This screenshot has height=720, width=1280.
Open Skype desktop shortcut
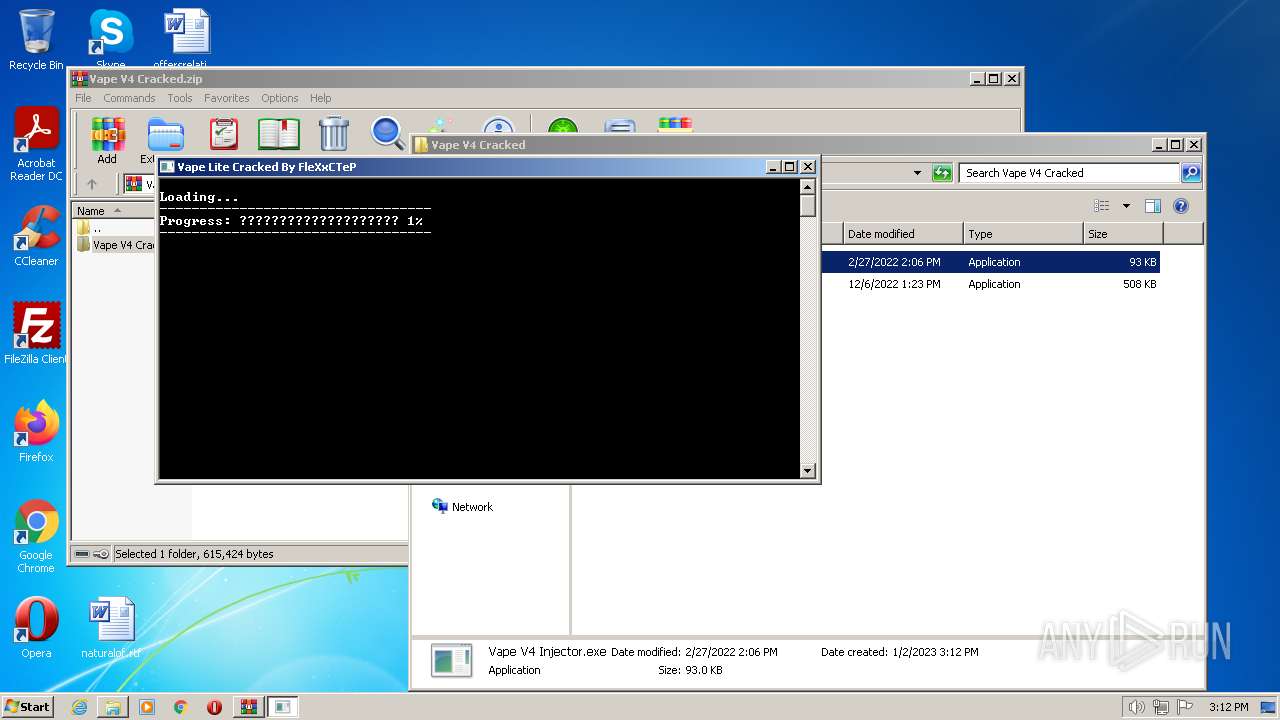pos(111,38)
